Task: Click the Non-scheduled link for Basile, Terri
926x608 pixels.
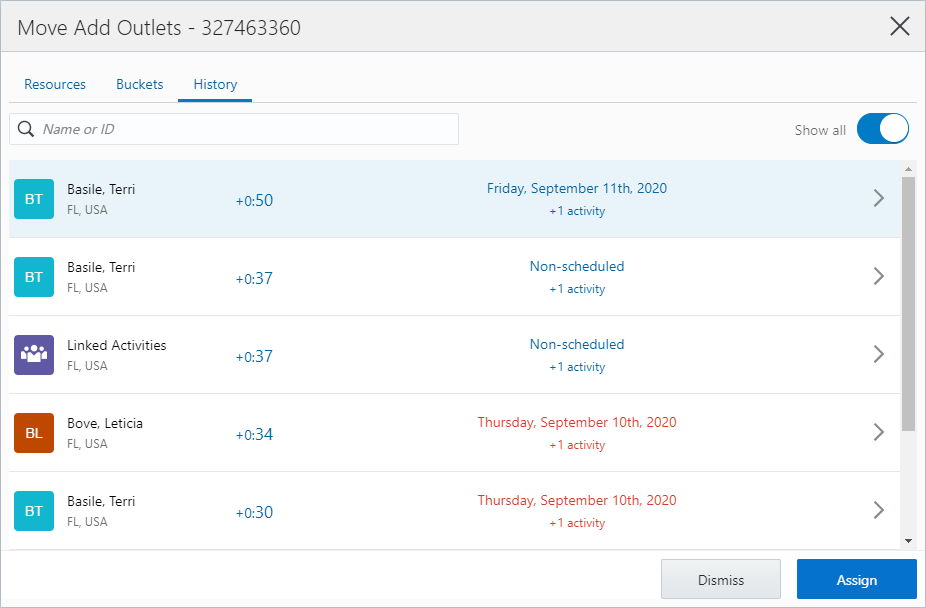Action: coord(577,266)
